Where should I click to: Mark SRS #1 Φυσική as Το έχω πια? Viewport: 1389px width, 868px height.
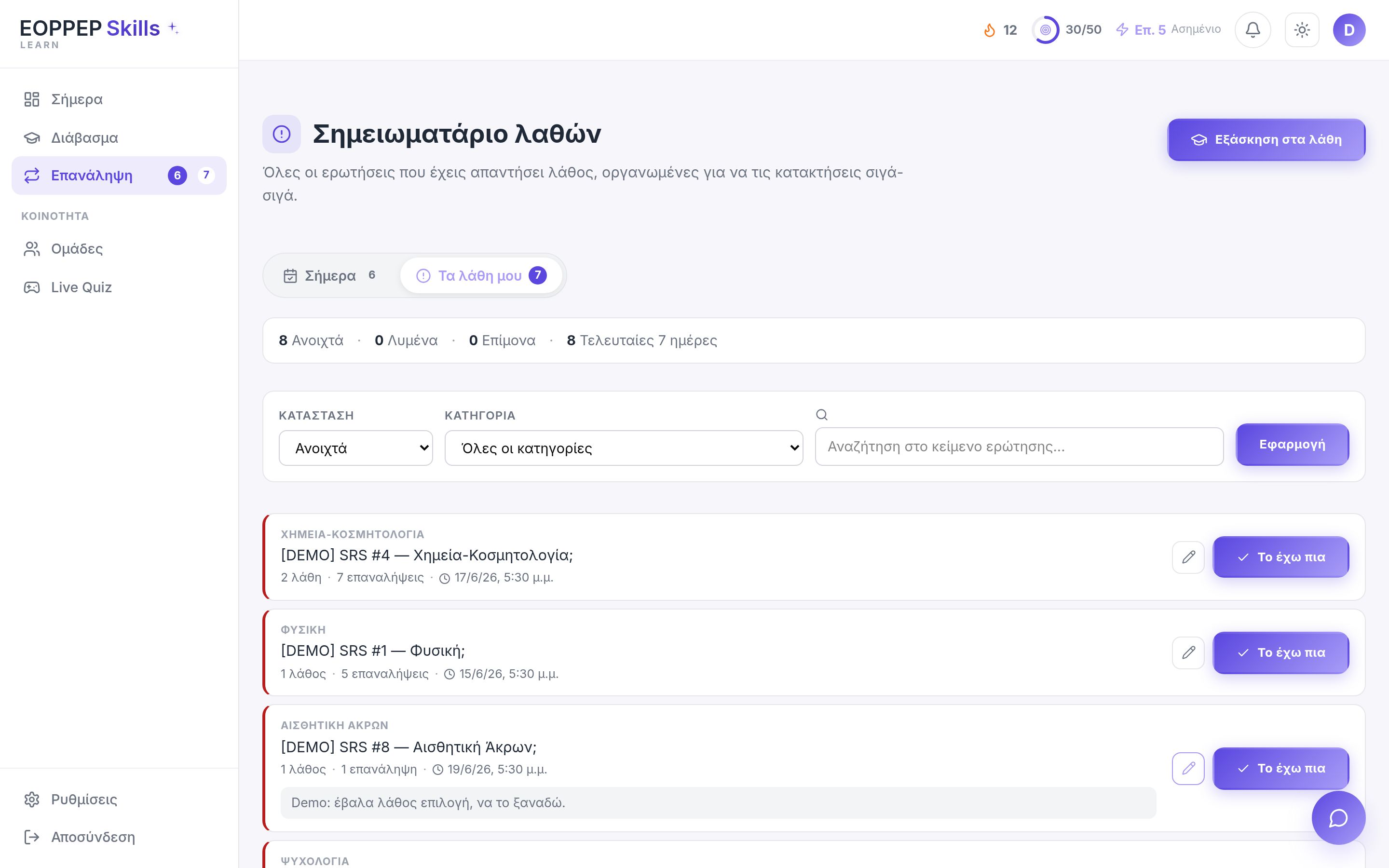point(1281,653)
